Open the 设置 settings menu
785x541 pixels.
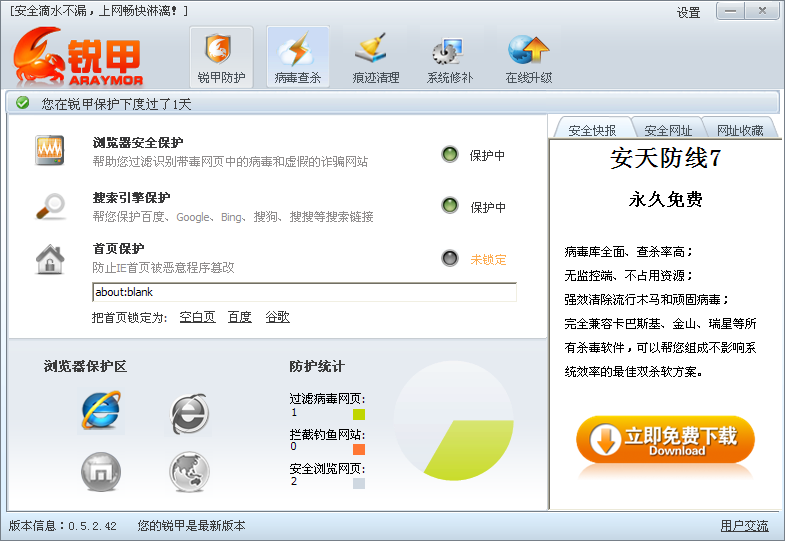(x=688, y=13)
